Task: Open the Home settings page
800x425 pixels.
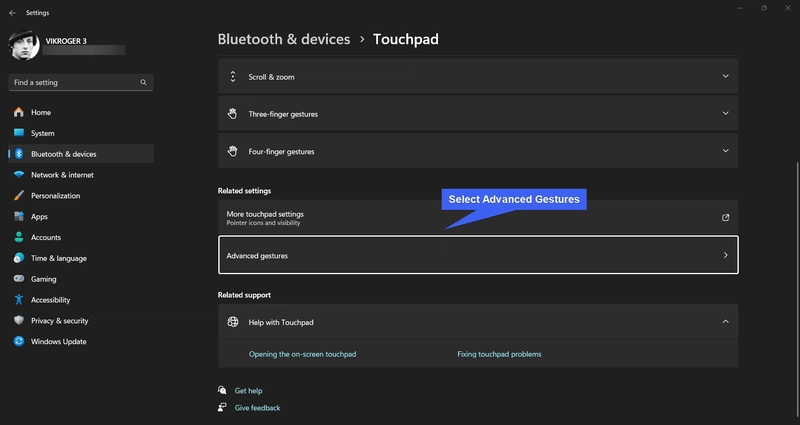Action: (40, 112)
